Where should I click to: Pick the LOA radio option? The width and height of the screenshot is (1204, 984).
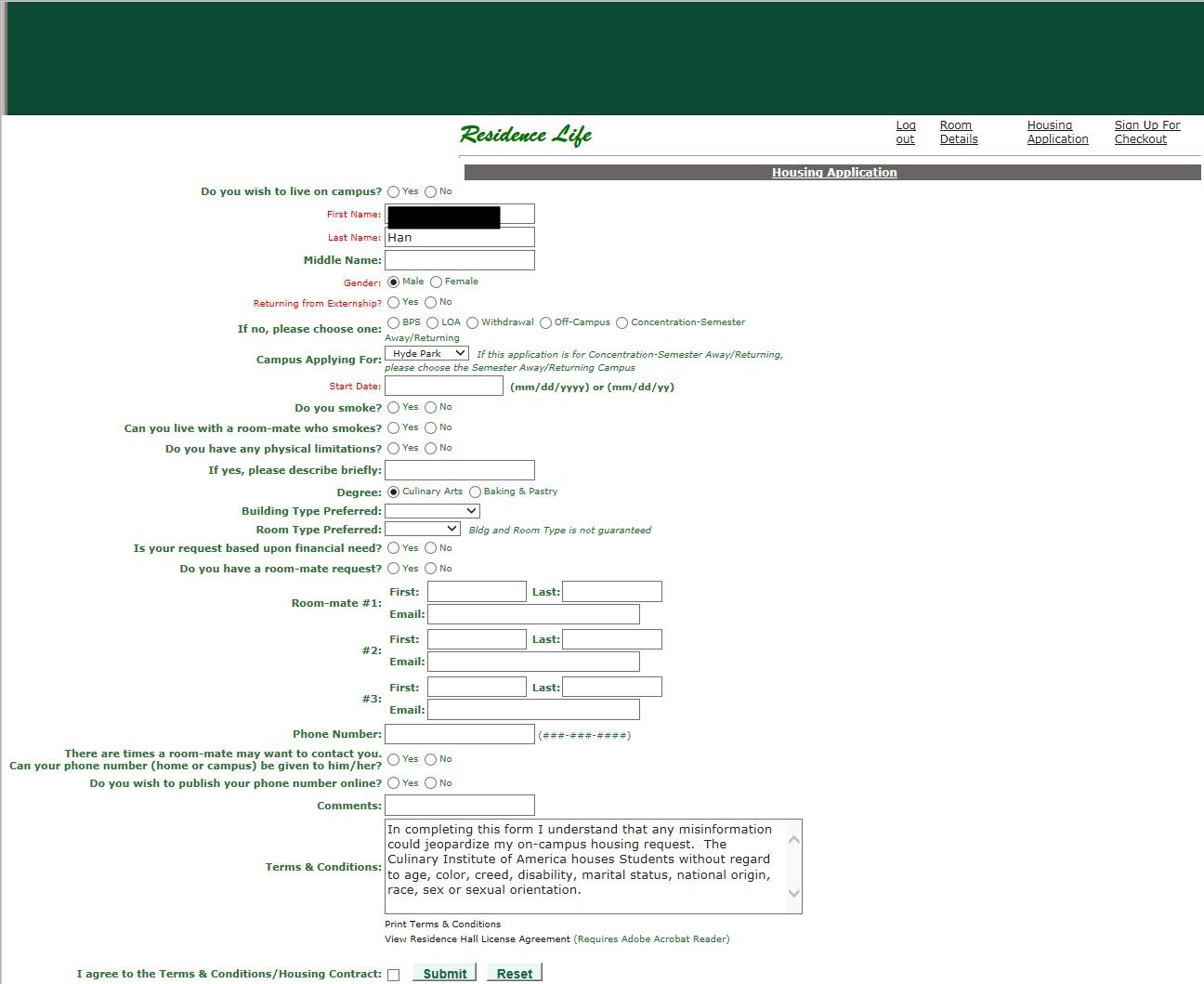433,322
